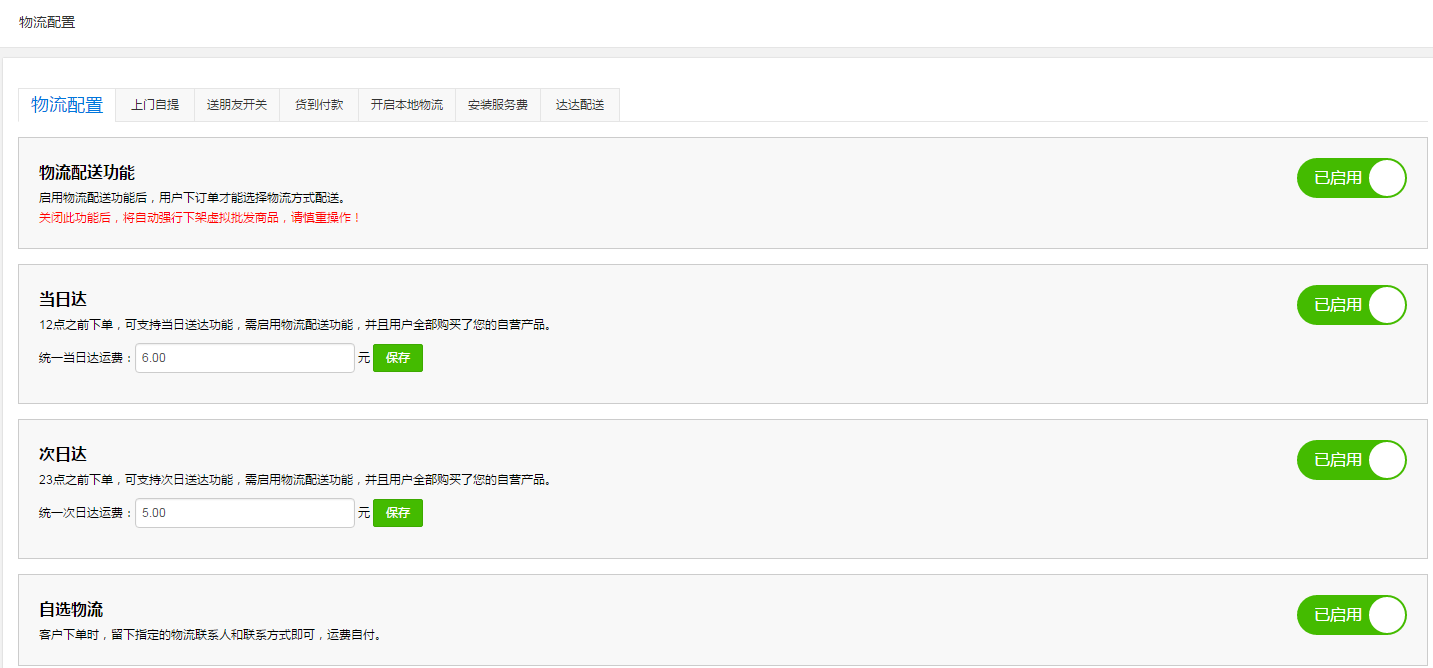The image size is (1433, 668).
Task: Disable the 自选物流 toggle
Action: (1351, 615)
